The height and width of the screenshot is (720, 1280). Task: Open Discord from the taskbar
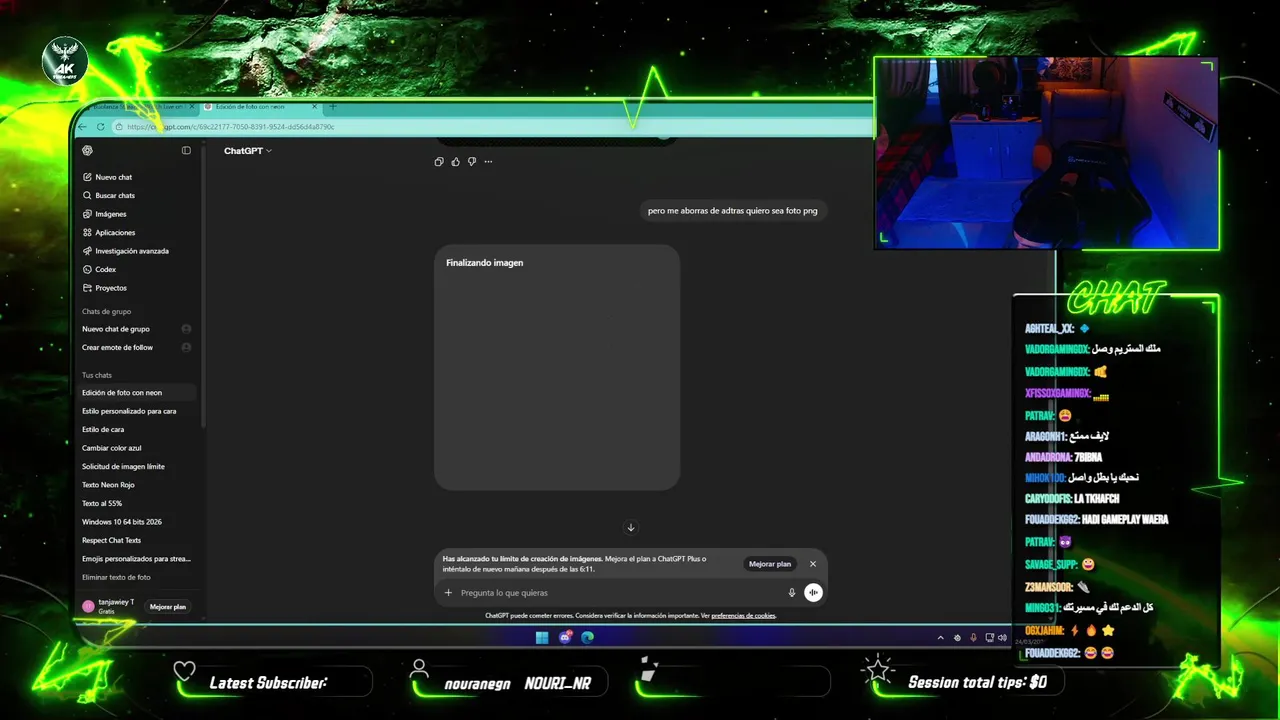click(565, 638)
